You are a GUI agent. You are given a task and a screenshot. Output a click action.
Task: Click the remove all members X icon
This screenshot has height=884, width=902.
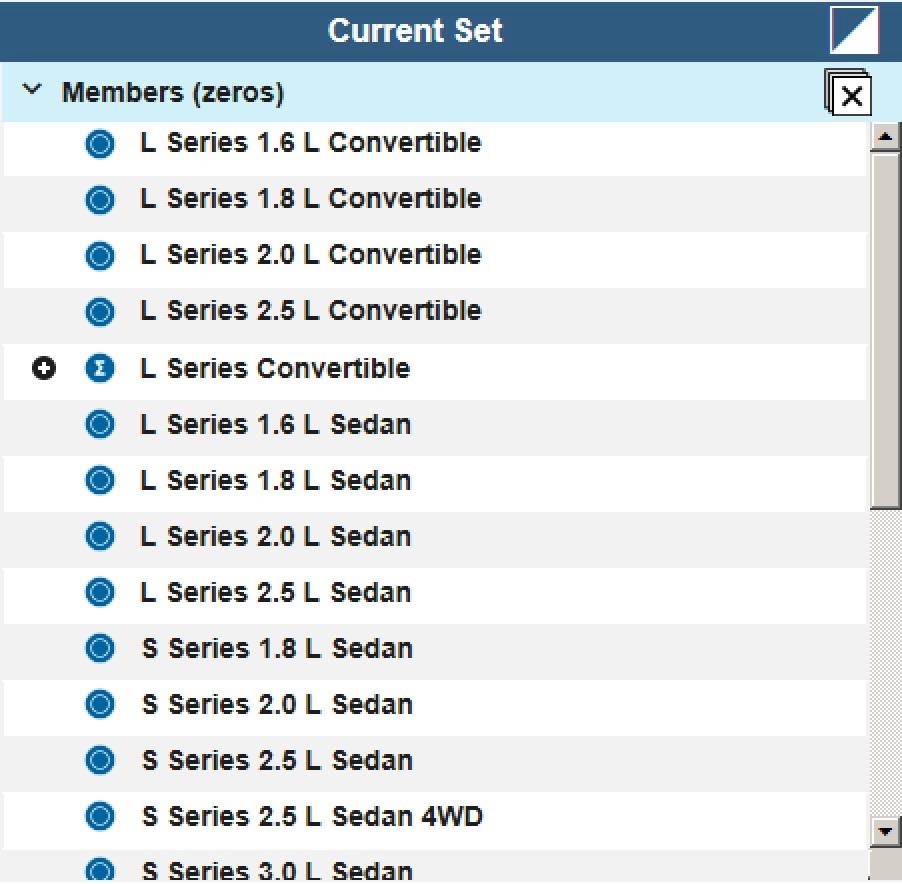(x=849, y=93)
